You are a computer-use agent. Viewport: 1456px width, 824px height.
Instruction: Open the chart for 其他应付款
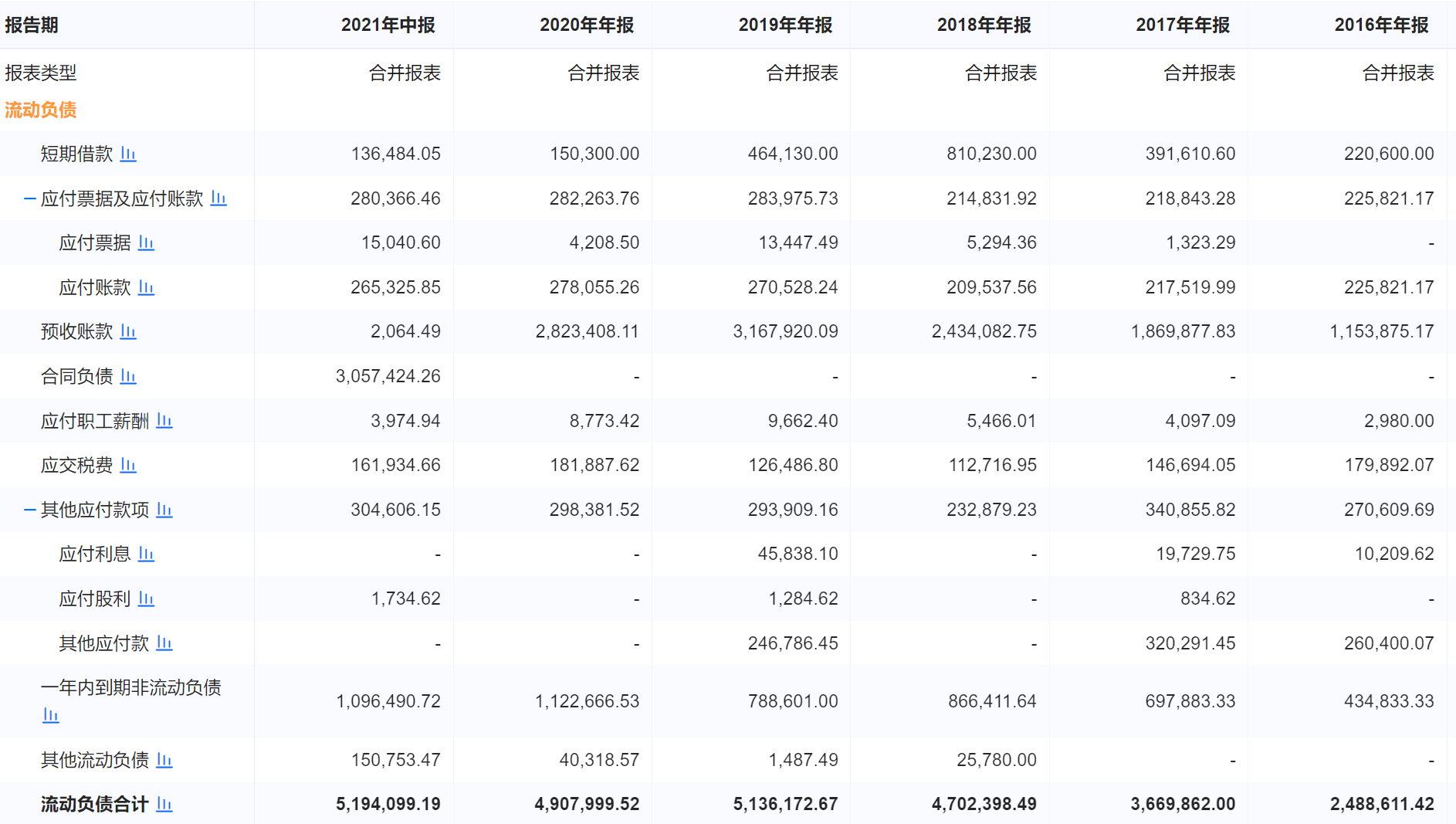[x=164, y=643]
